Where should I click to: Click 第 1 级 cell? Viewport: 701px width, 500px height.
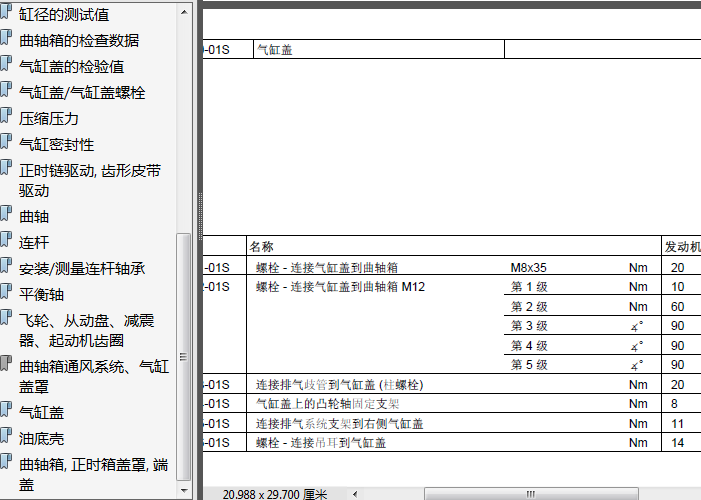529,287
